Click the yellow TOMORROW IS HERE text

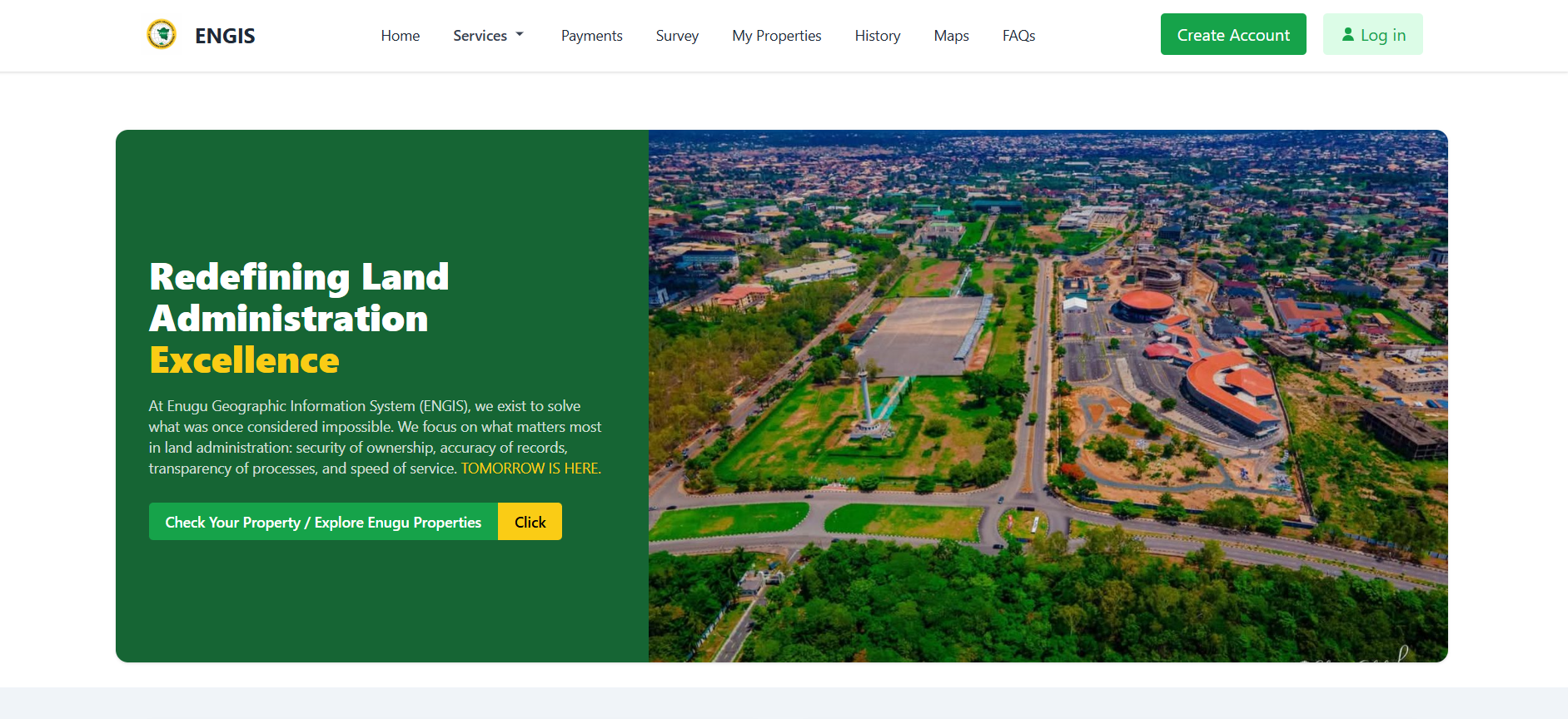530,469
